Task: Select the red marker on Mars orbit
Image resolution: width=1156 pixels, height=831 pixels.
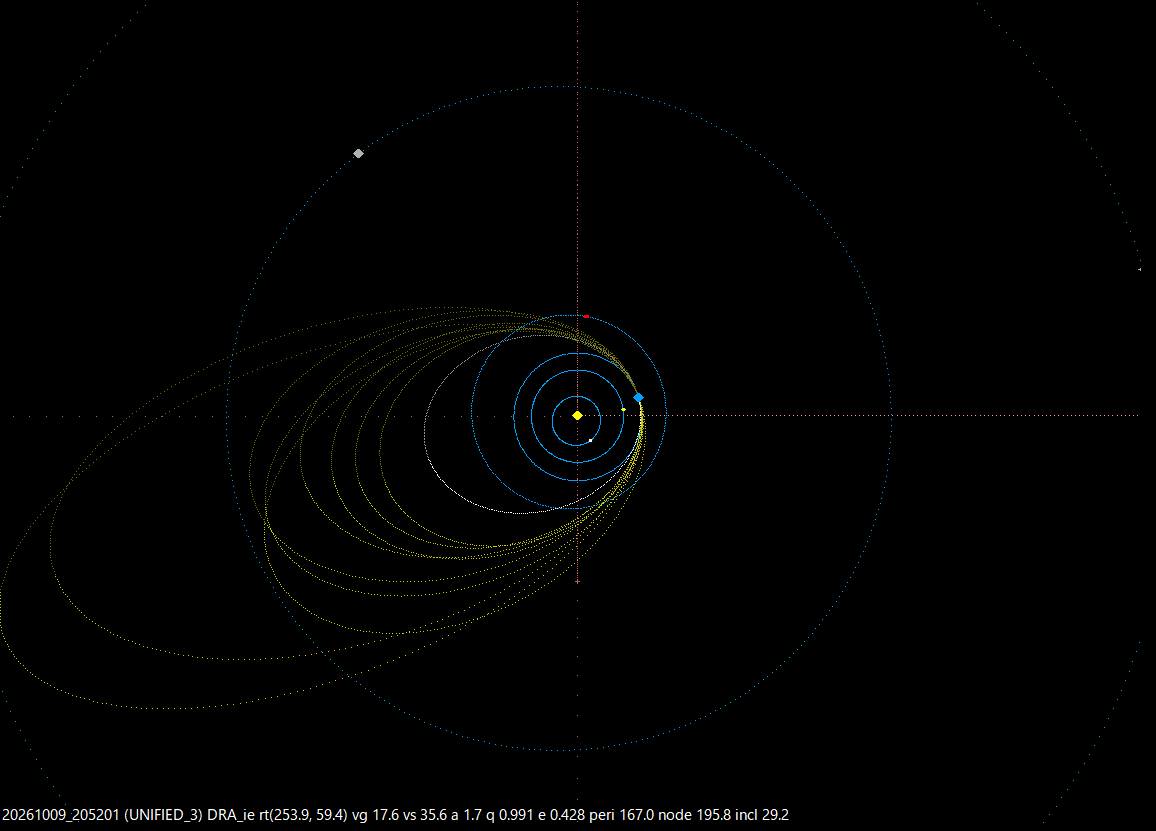Action: coord(586,316)
